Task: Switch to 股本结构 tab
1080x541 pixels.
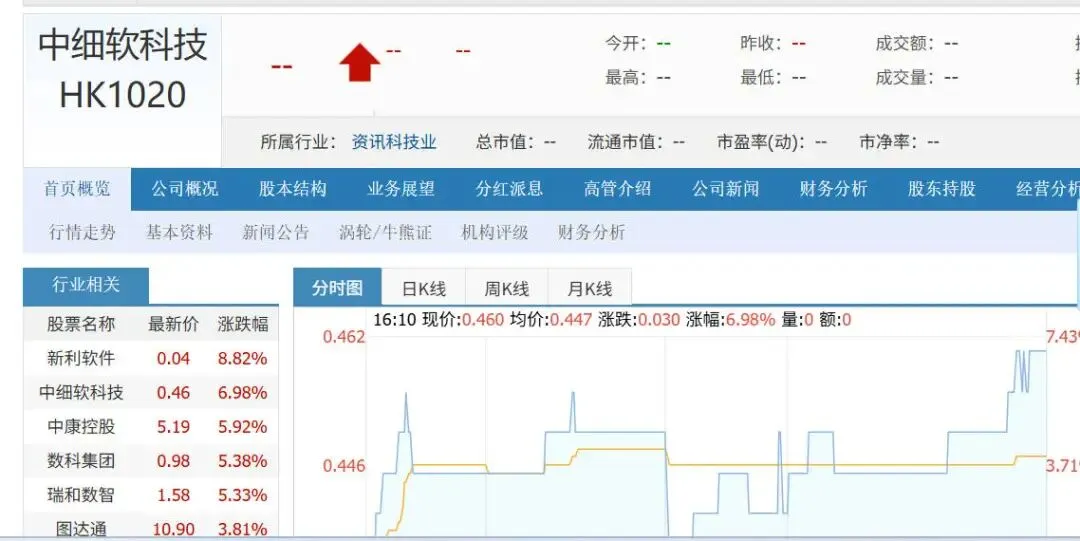Action: (293, 189)
